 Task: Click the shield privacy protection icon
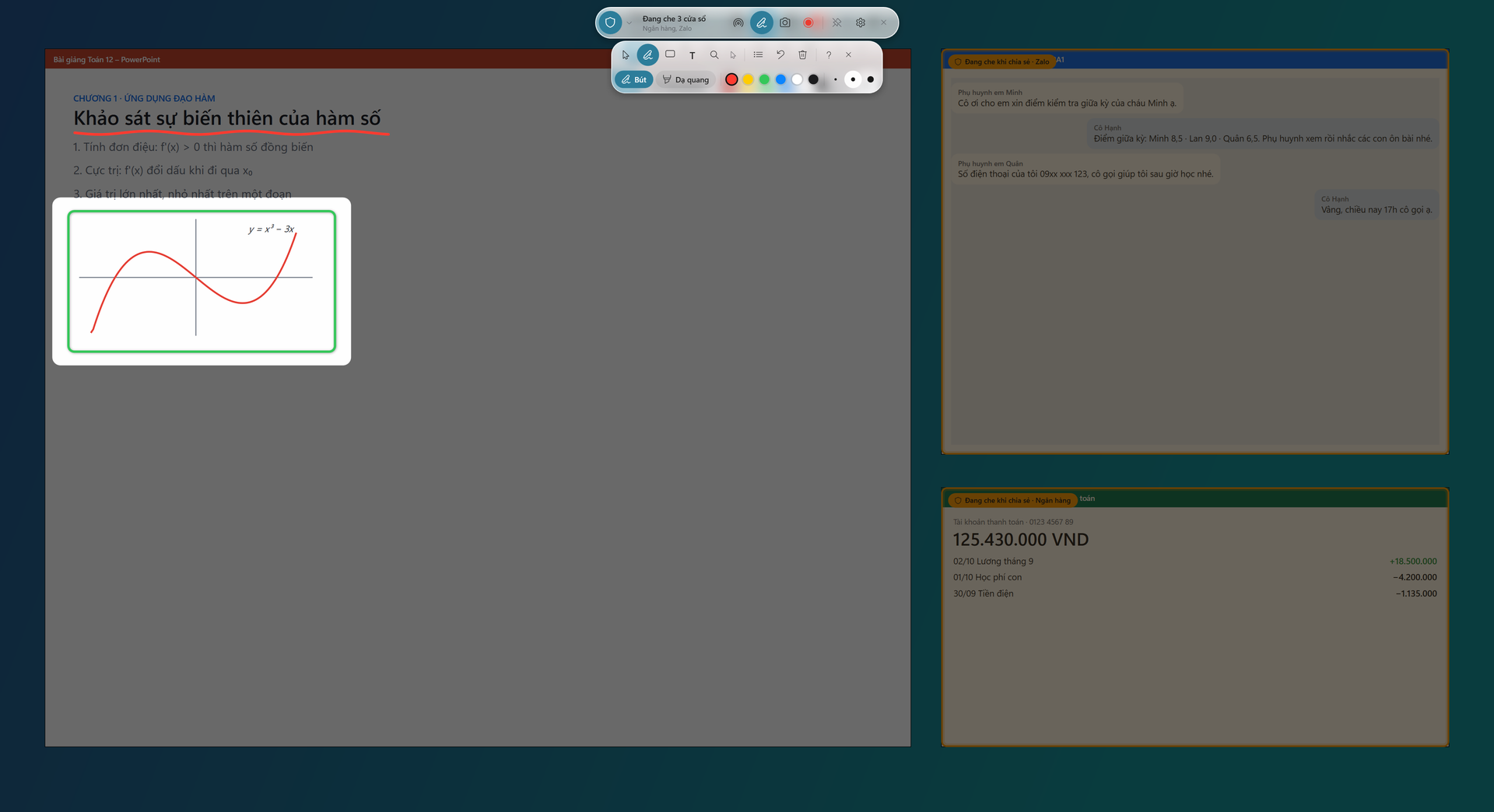(610, 23)
